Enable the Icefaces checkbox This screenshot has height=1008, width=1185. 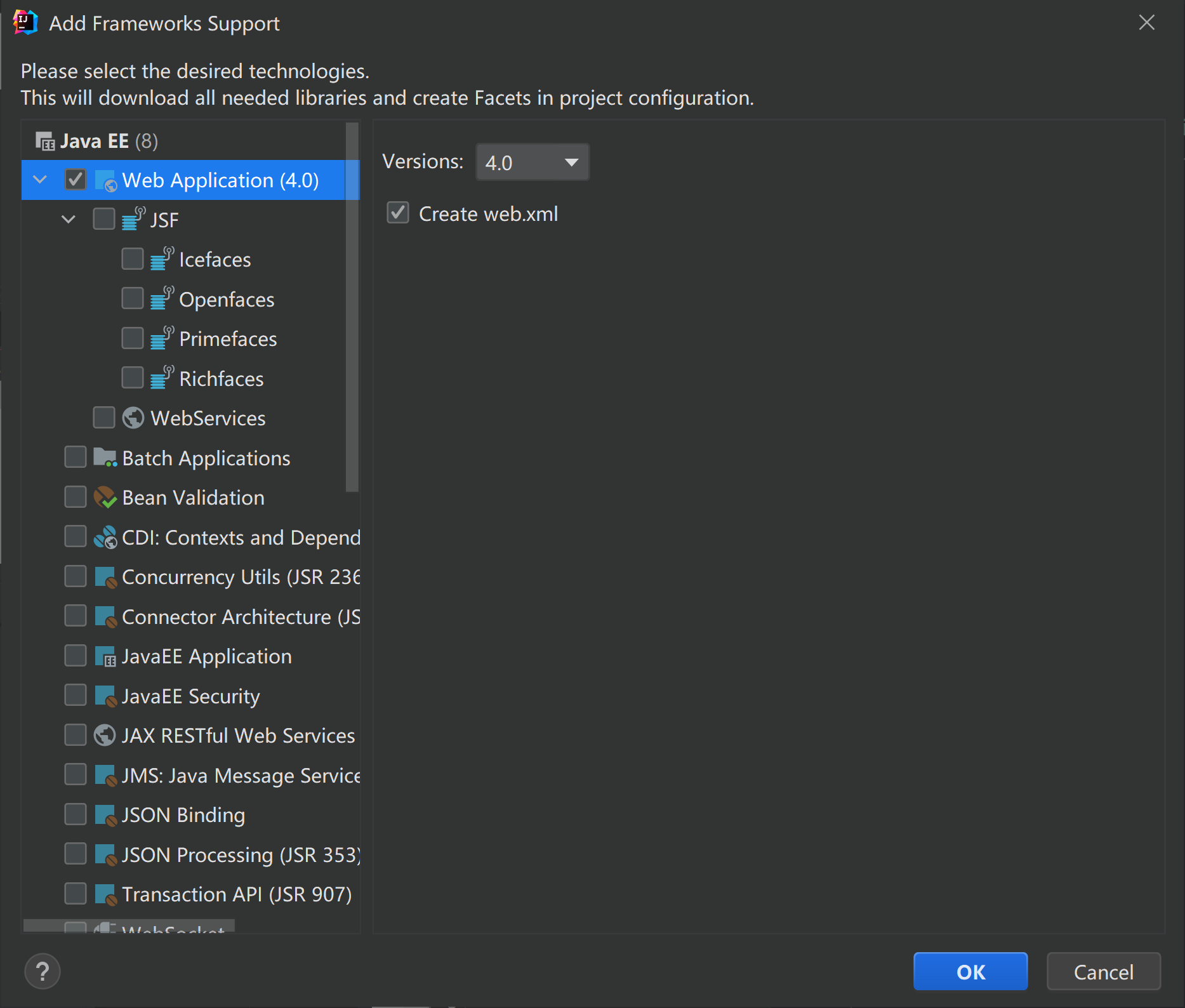point(133,259)
